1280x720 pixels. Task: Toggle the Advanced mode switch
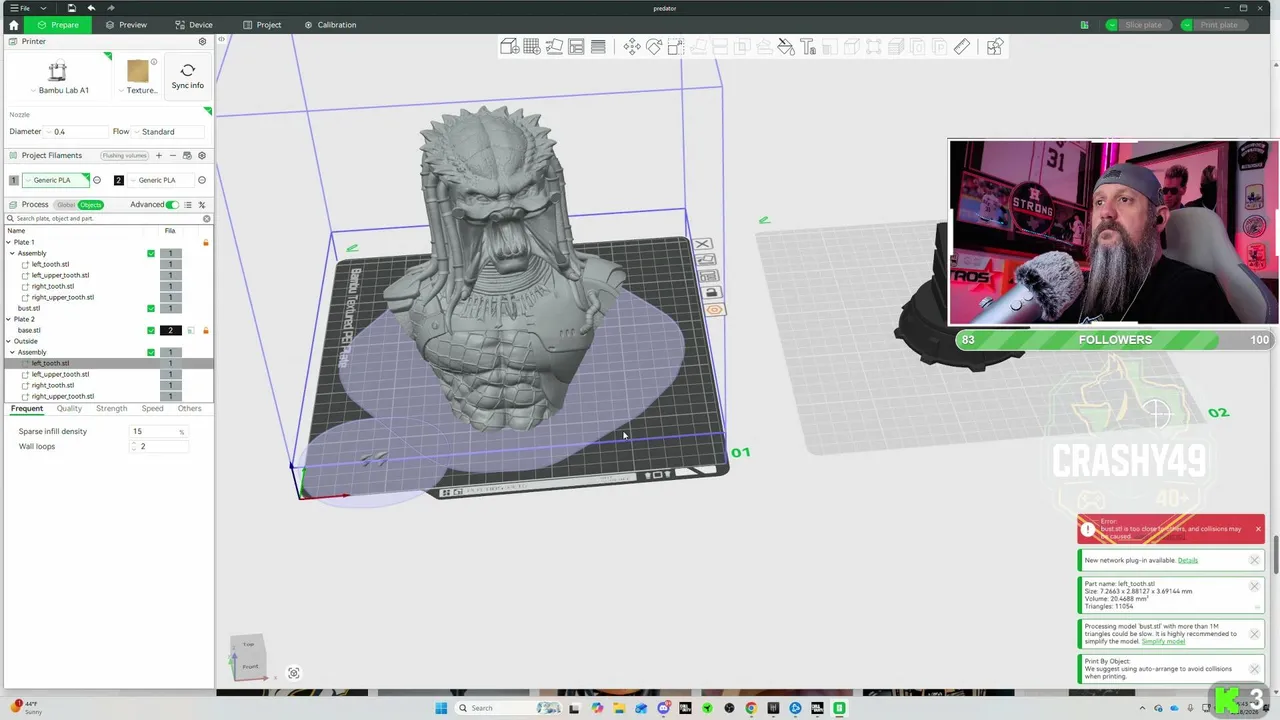click(172, 205)
